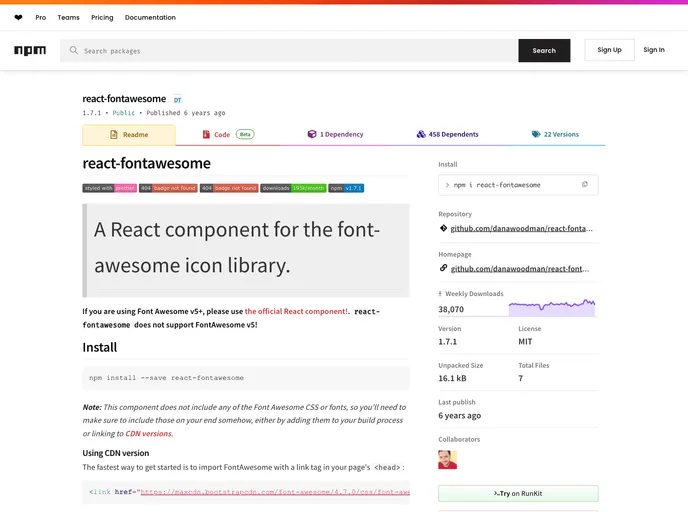688x512 pixels.
Task: Click Try on RunKit button
Action: pyautogui.click(x=518, y=494)
